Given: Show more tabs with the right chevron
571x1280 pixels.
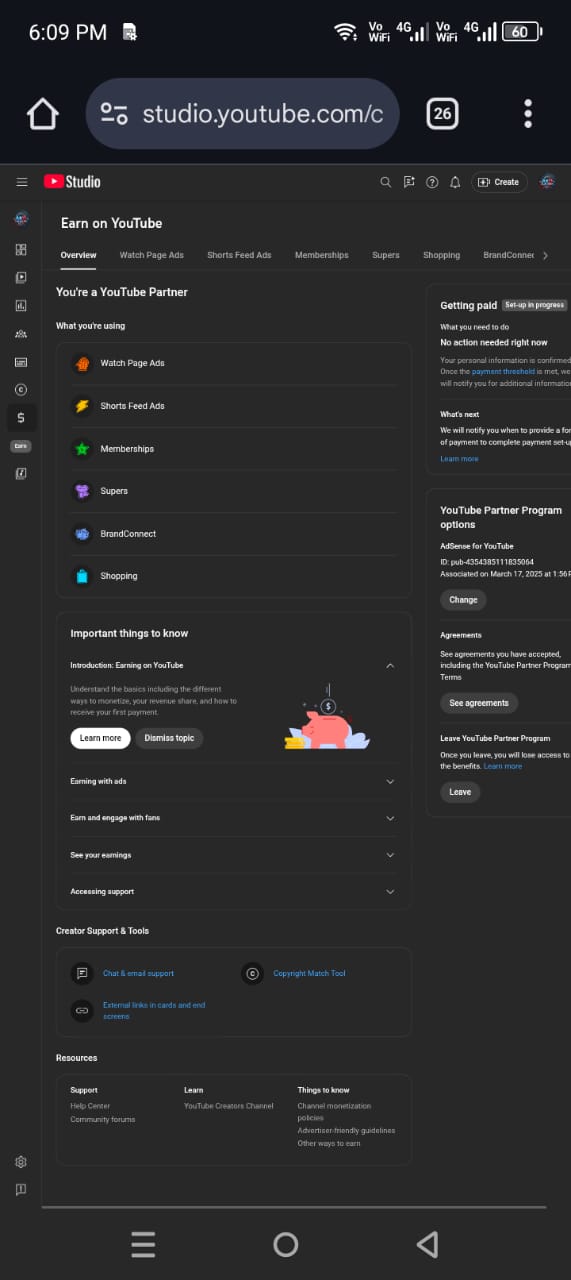Looking at the screenshot, I should click(545, 256).
